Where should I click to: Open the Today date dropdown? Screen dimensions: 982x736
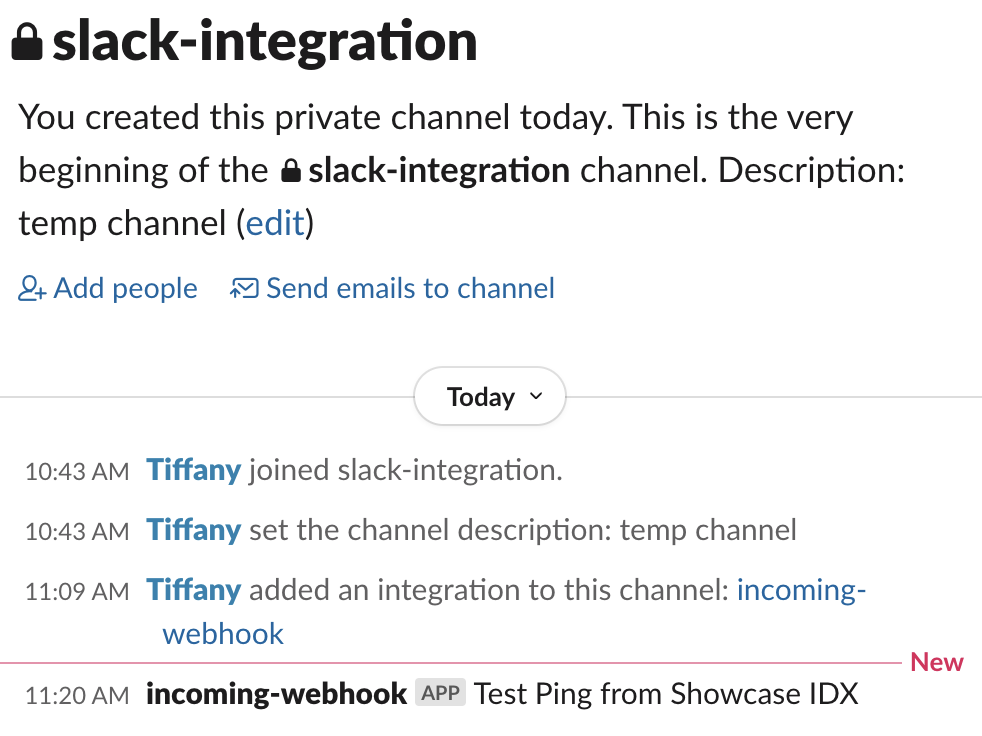pyautogui.click(x=490, y=397)
